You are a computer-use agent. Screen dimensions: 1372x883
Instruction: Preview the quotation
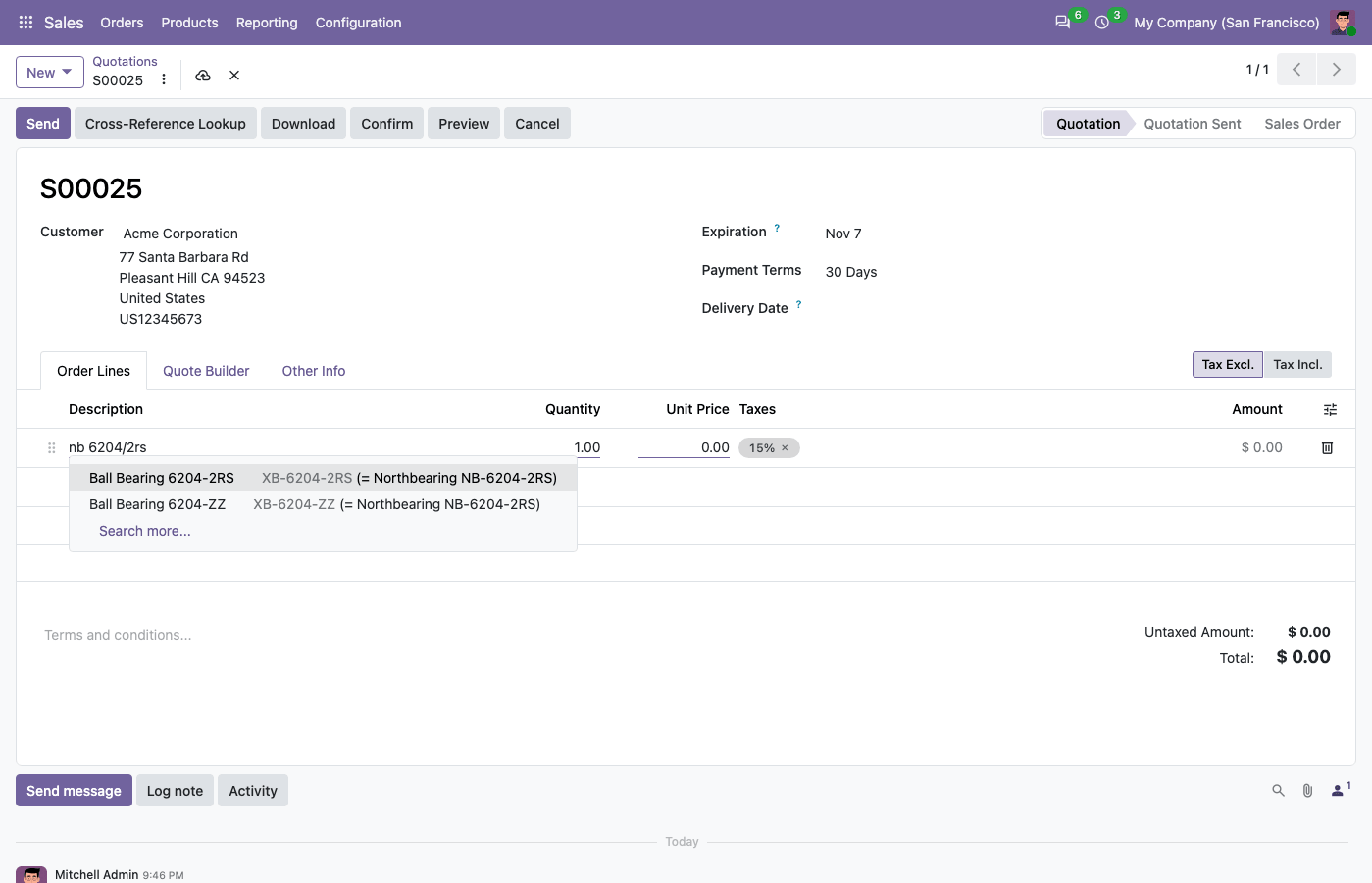pos(464,124)
